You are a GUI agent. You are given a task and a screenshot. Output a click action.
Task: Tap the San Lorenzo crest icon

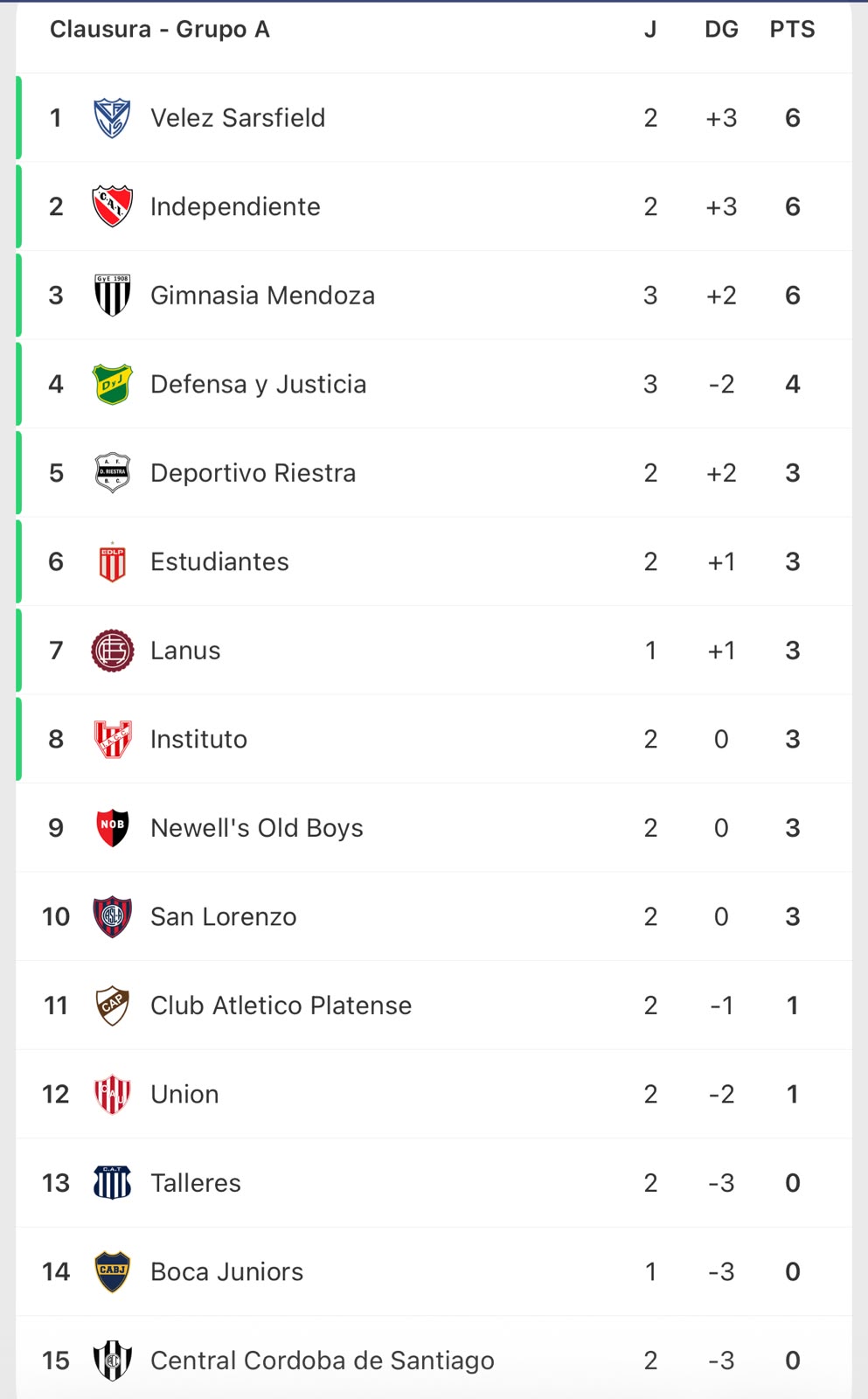coord(112,916)
